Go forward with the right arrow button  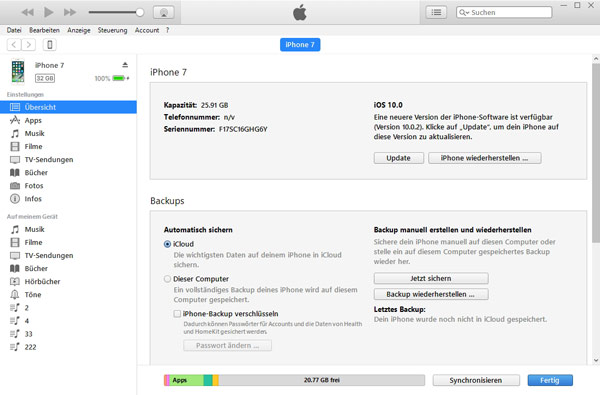29,45
